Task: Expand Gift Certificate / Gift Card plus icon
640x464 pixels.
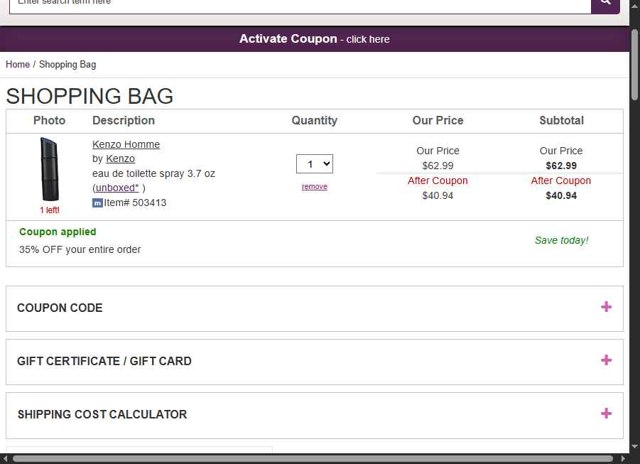Action: pyautogui.click(x=606, y=360)
